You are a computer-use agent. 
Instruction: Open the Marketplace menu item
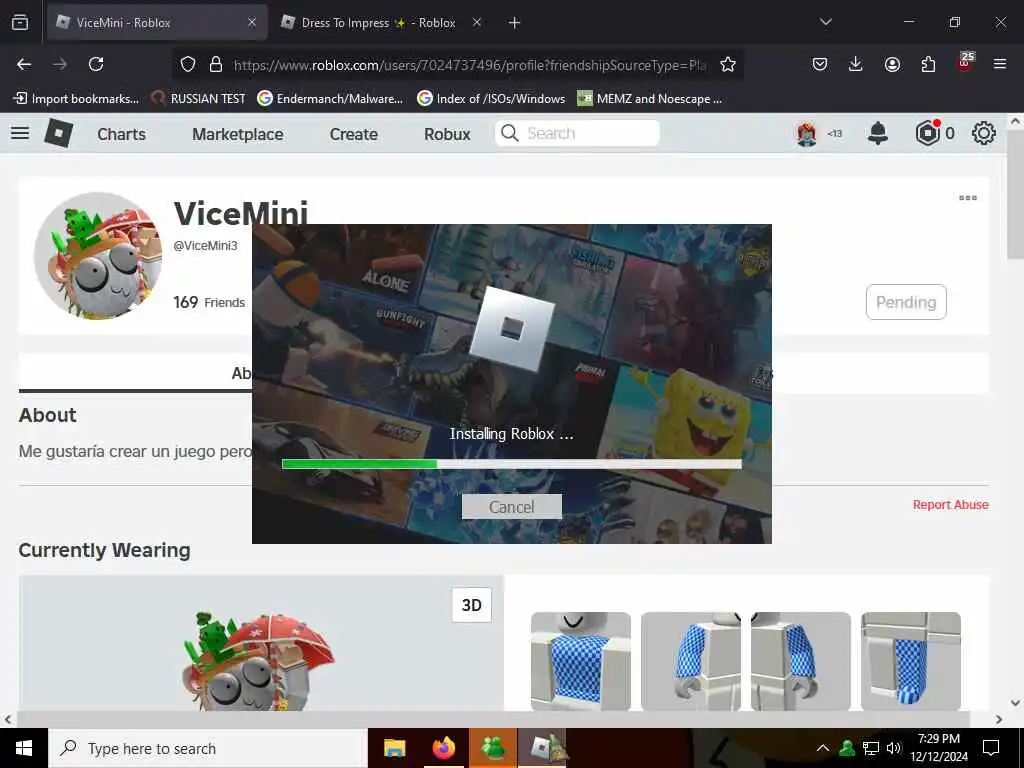pos(238,134)
